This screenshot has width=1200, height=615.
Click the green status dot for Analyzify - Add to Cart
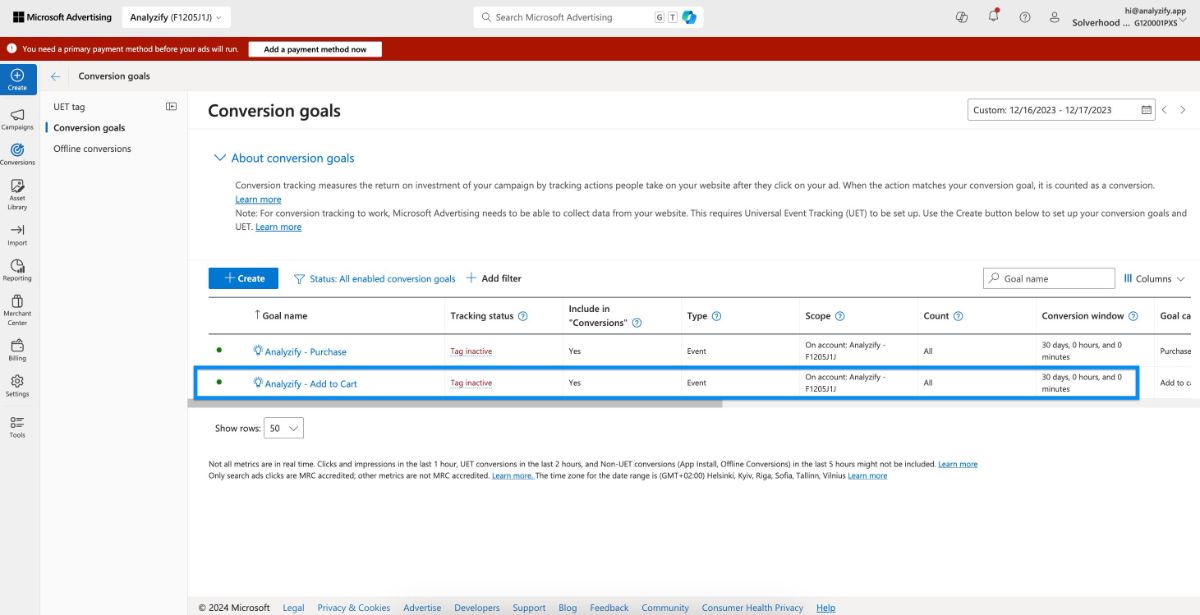tap(219, 382)
